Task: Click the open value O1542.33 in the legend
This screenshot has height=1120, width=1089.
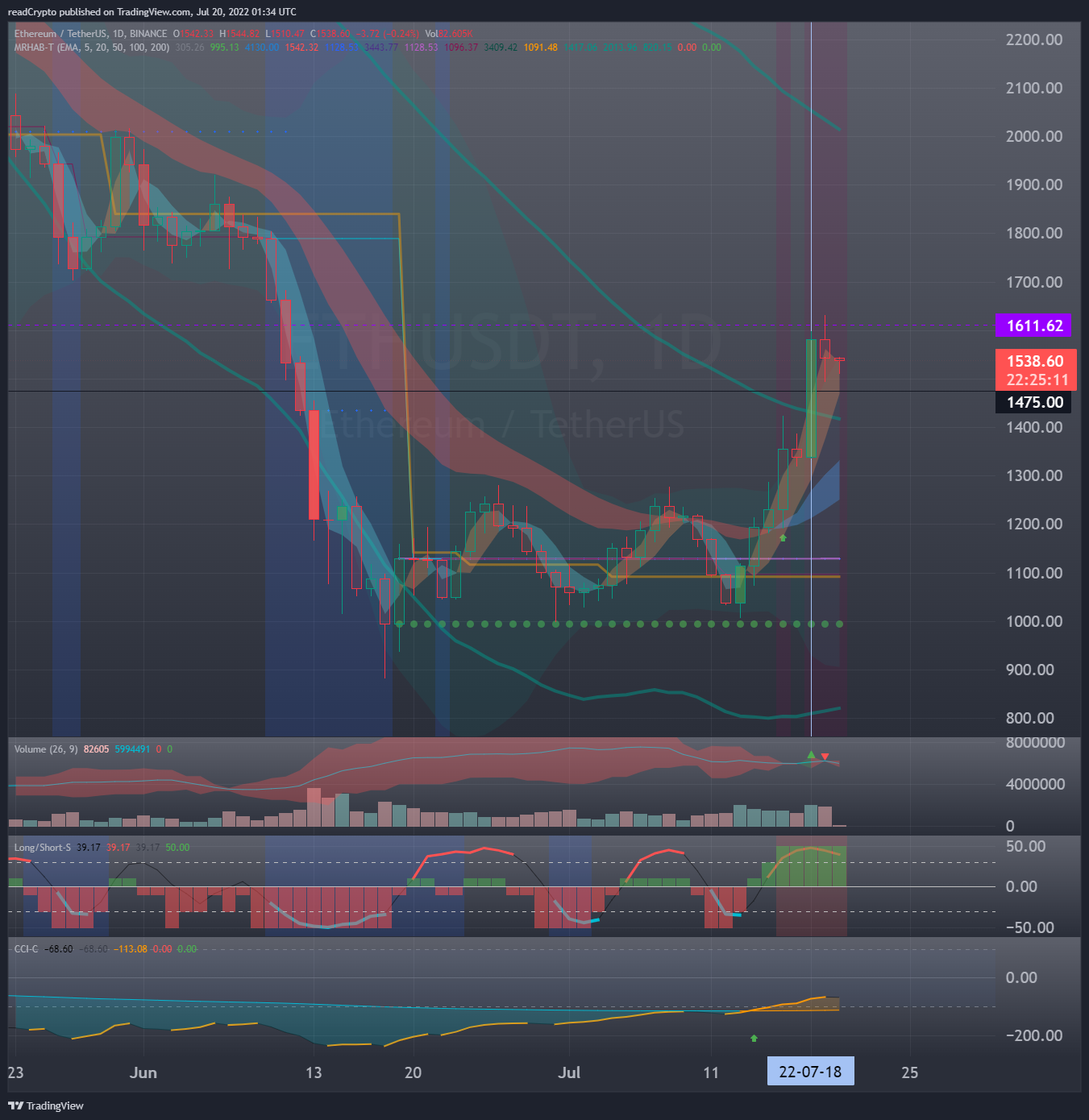Action: point(193,34)
